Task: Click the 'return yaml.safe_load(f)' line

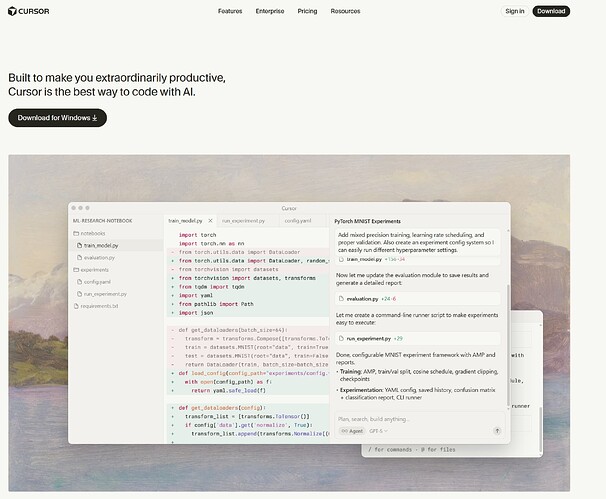Action: tap(228, 390)
